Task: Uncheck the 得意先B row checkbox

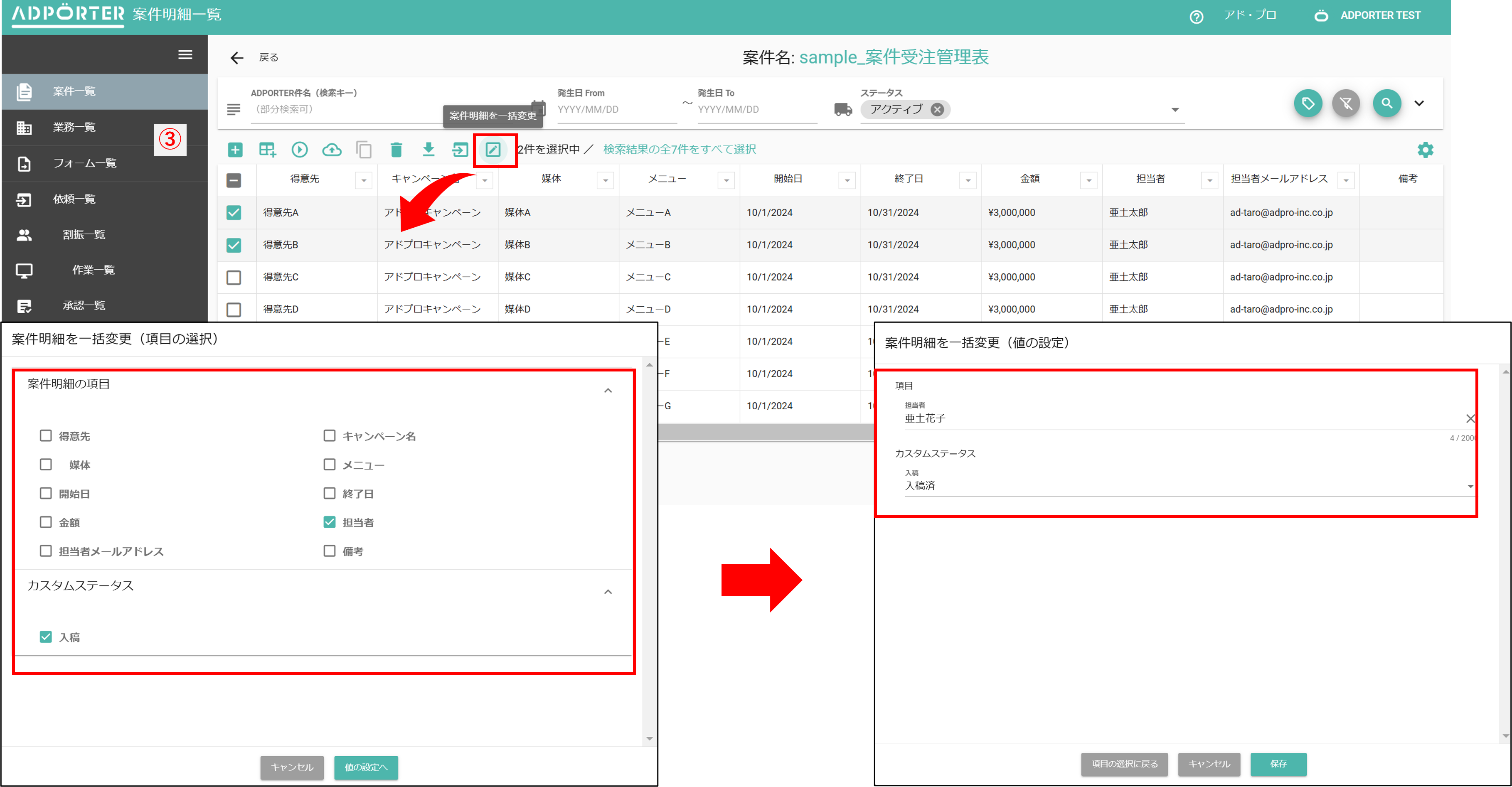Action: [234, 245]
